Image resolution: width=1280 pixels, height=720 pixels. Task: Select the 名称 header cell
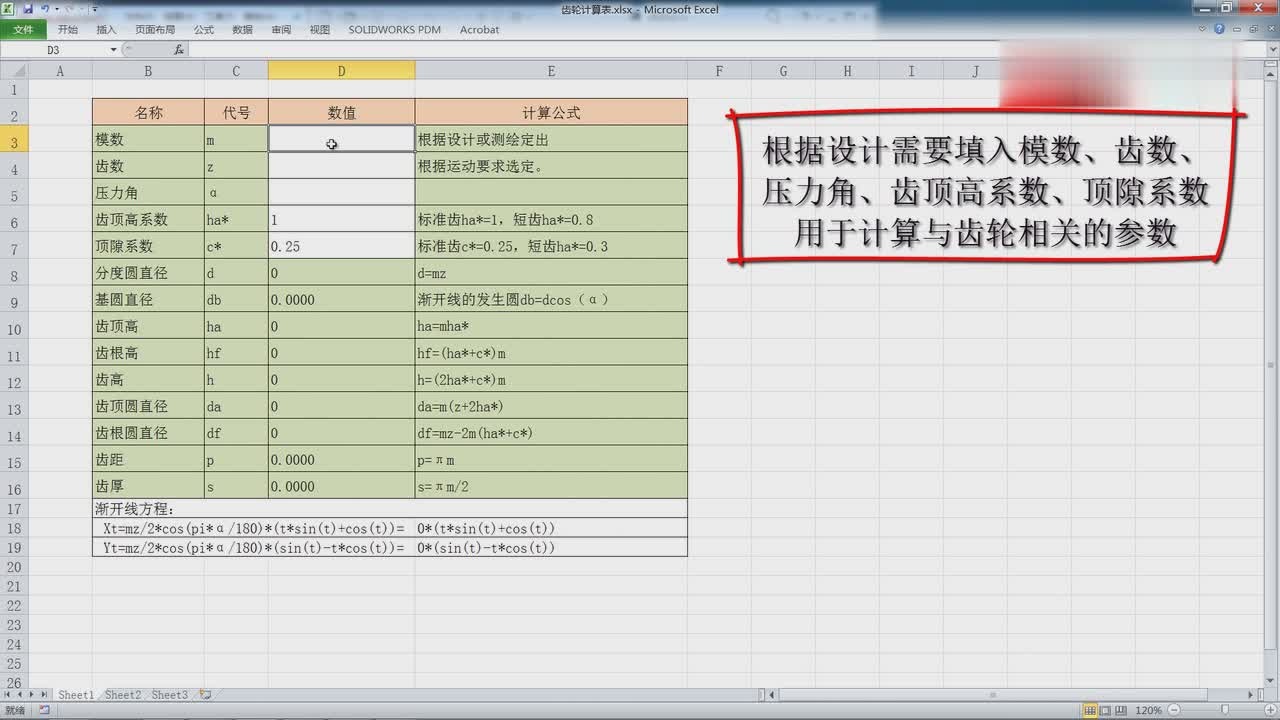tap(148, 112)
